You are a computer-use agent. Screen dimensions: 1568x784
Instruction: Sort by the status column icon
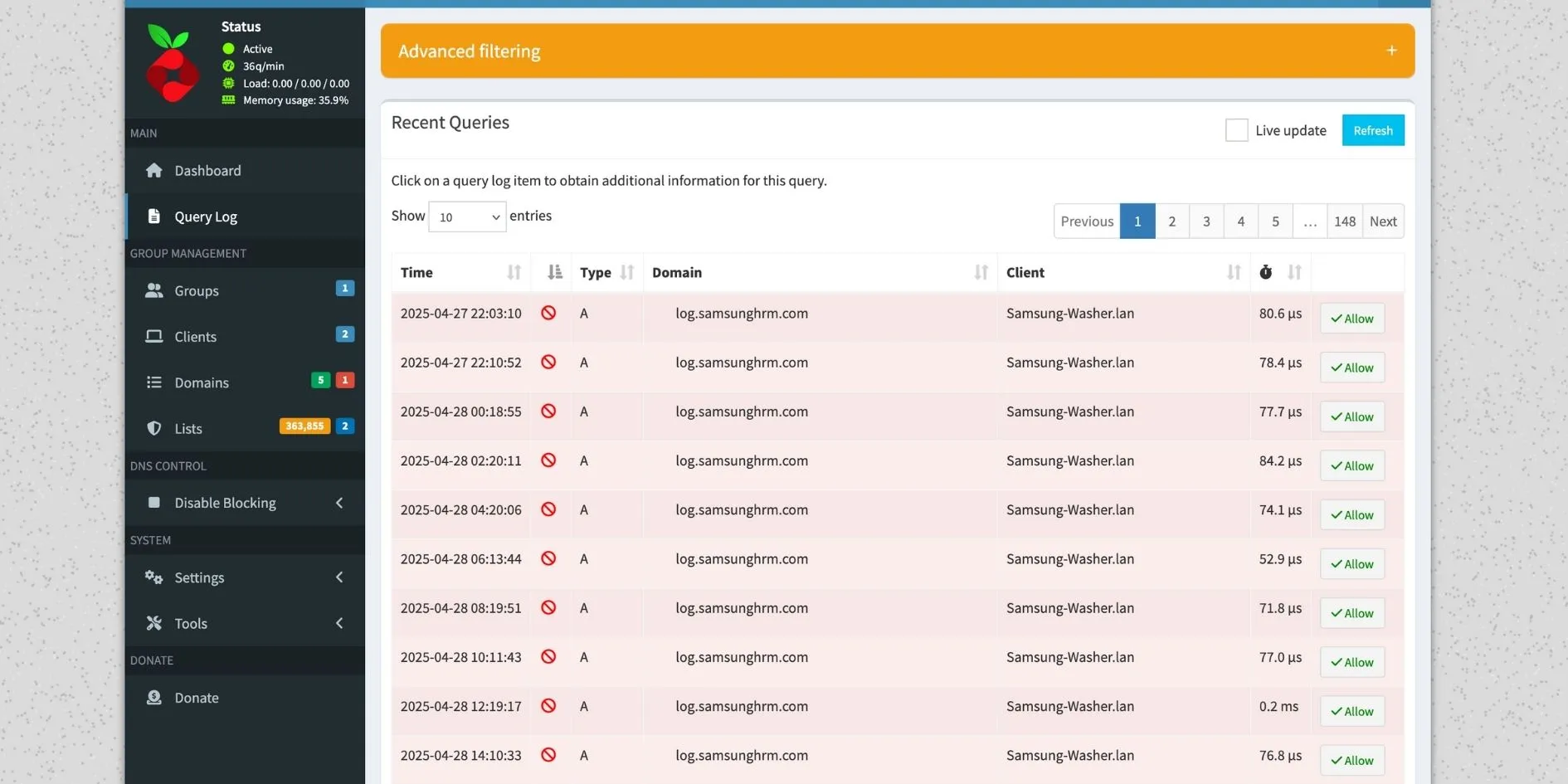click(x=555, y=272)
